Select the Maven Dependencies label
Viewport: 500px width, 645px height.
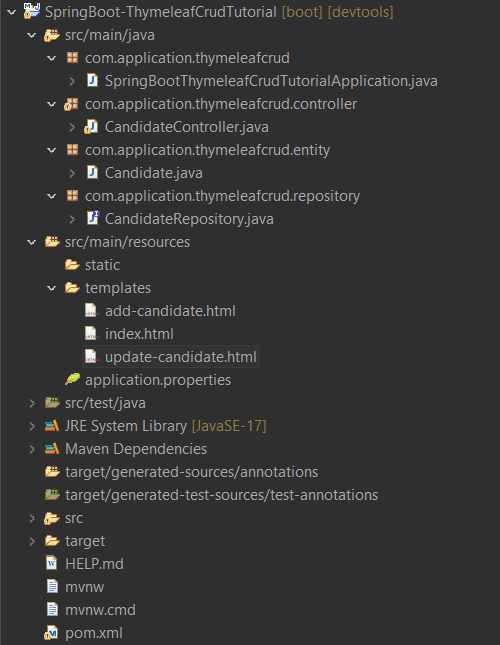pos(136,449)
